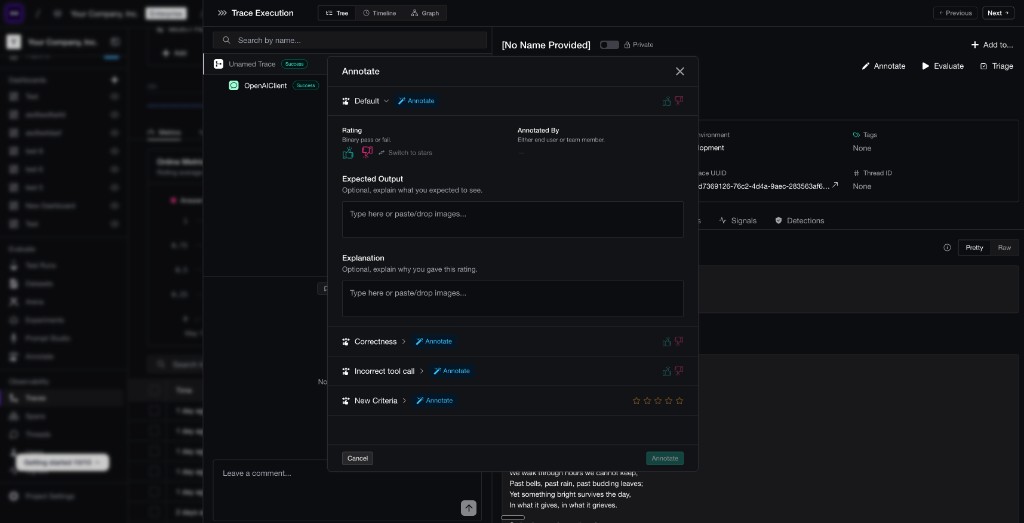
Task: Expand the Correctness criteria chevron
Action: pyautogui.click(x=404, y=341)
